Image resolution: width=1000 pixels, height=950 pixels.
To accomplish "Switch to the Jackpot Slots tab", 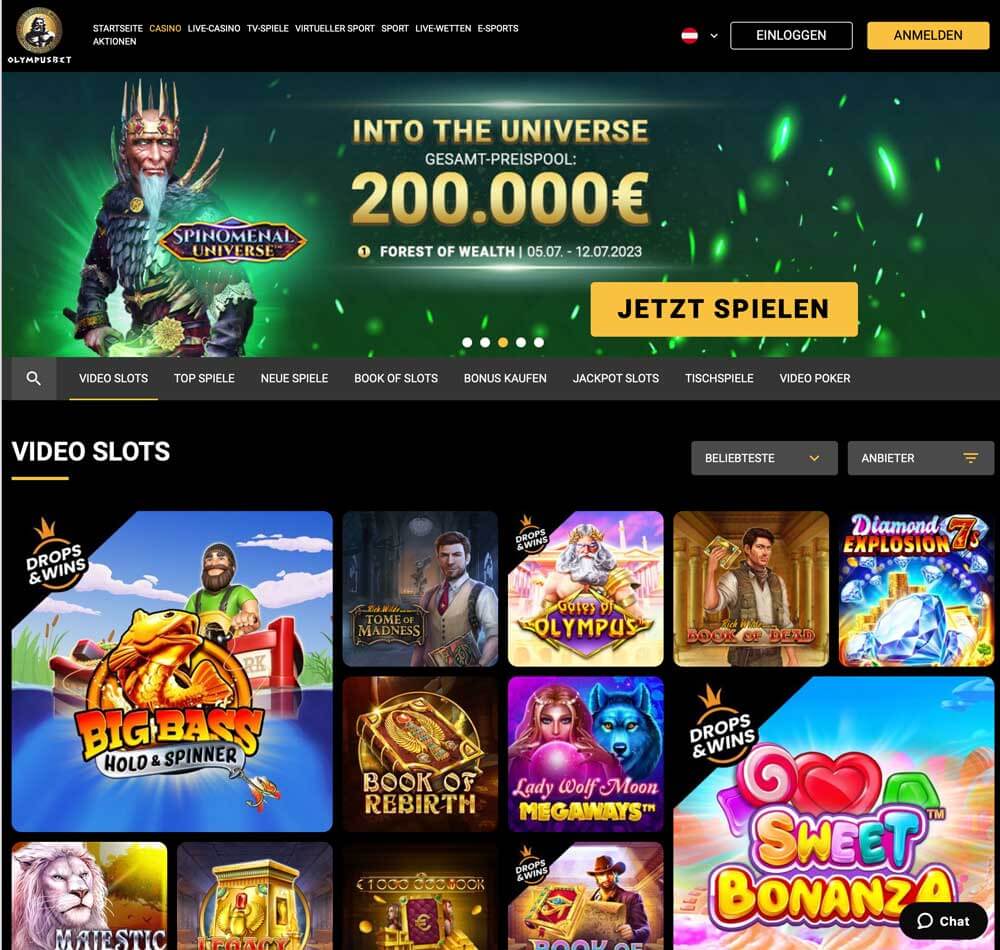I will (x=615, y=378).
